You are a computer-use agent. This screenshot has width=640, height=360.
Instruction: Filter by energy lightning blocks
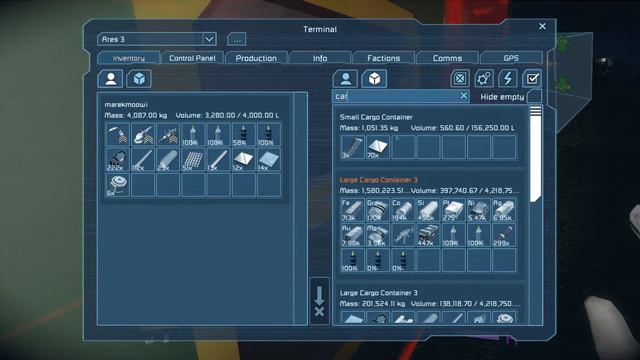tap(508, 78)
